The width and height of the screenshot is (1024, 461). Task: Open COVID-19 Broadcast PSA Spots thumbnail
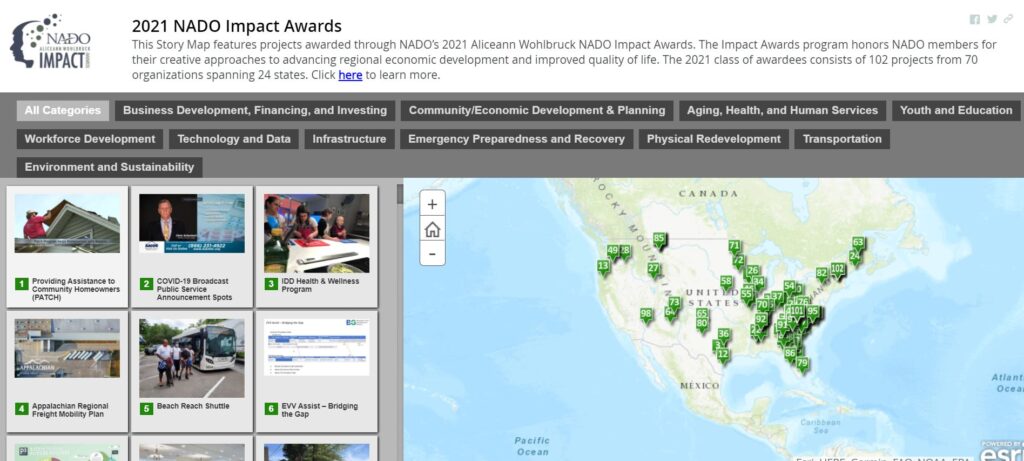coord(192,223)
